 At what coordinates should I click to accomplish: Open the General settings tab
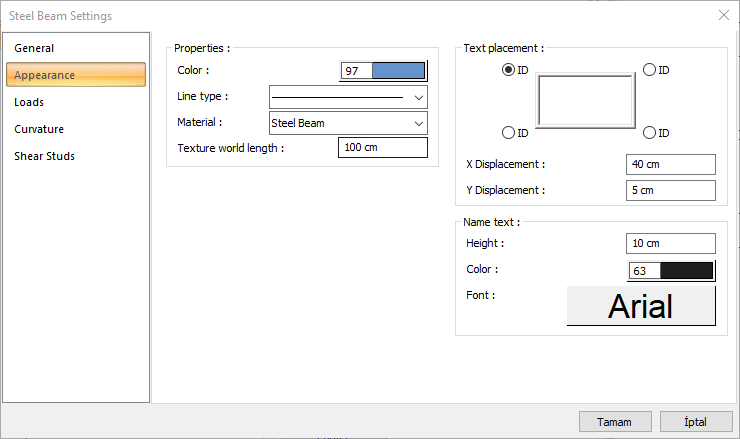34,48
